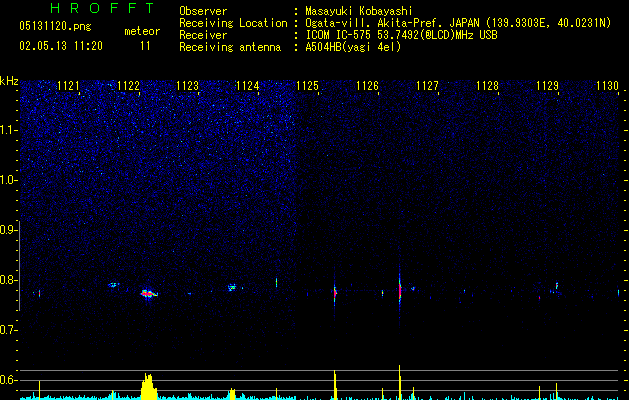The height and width of the screenshot is (400, 629).
Task: Click the strong meteor echo after 1122
Action: click(x=149, y=294)
